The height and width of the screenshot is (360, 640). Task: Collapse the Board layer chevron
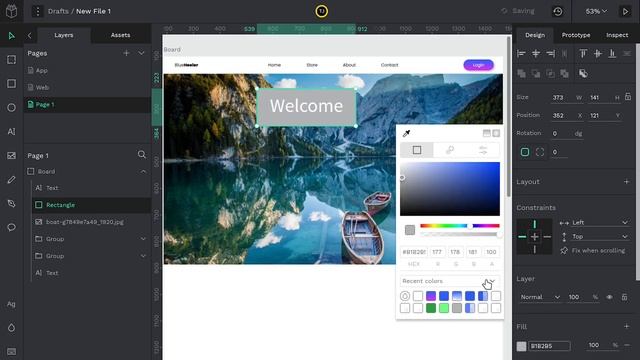[x=143, y=171]
